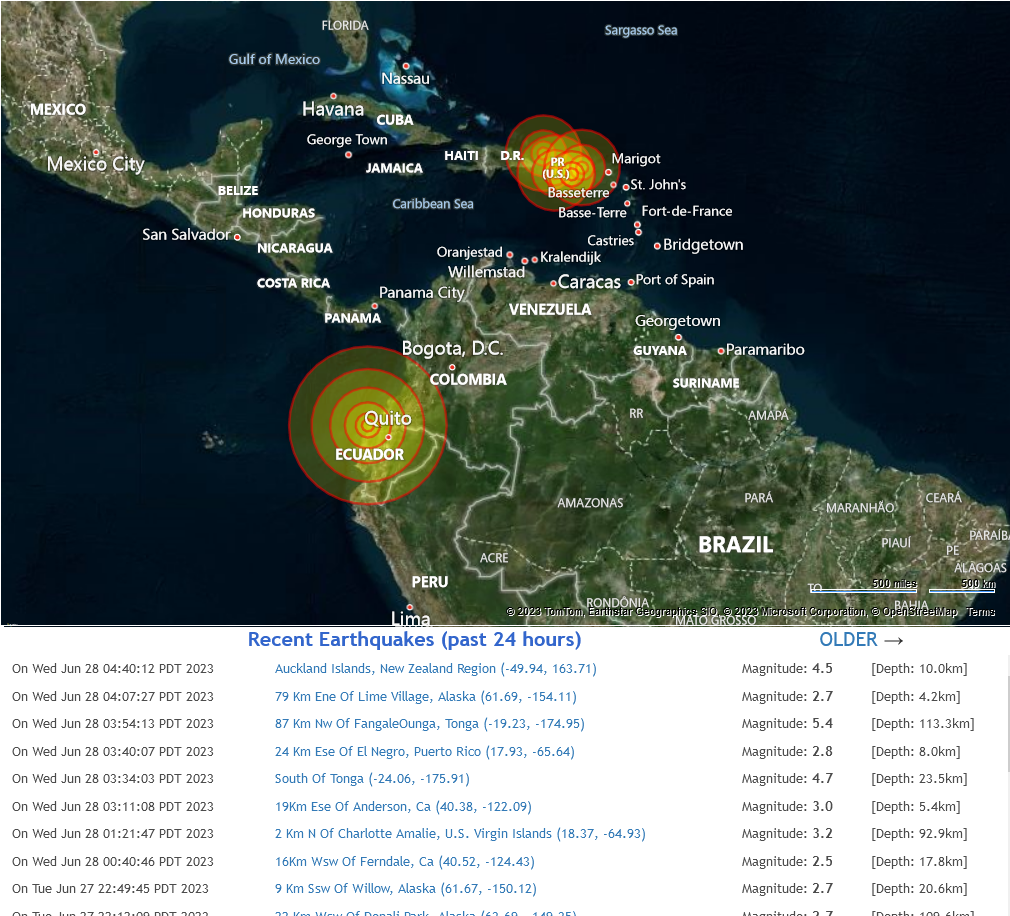Open the Auckland Islands, New Zealand earthquake link
1010x916 pixels.
tap(435, 669)
